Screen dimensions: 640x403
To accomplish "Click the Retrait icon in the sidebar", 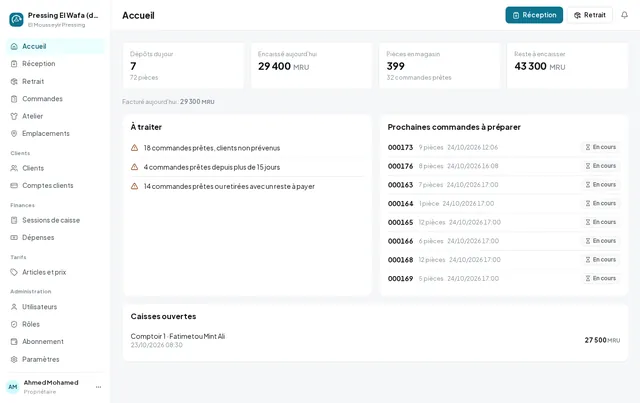I will click(x=14, y=81).
